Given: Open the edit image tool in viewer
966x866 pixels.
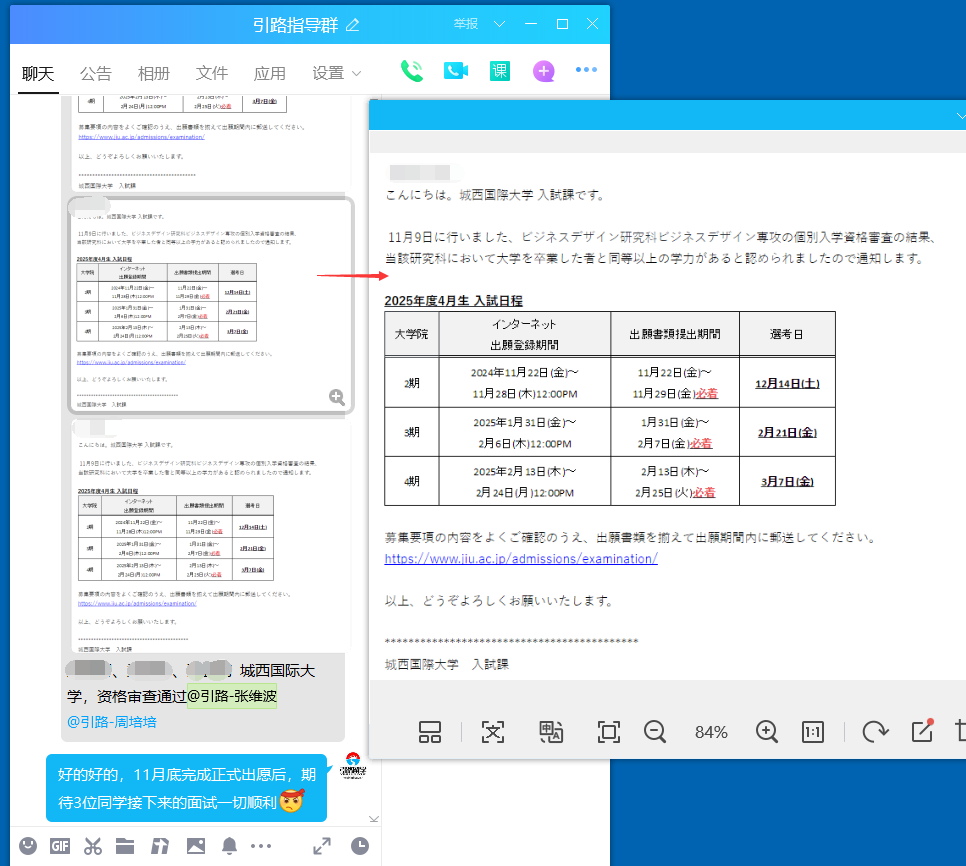Looking at the screenshot, I should (x=922, y=730).
